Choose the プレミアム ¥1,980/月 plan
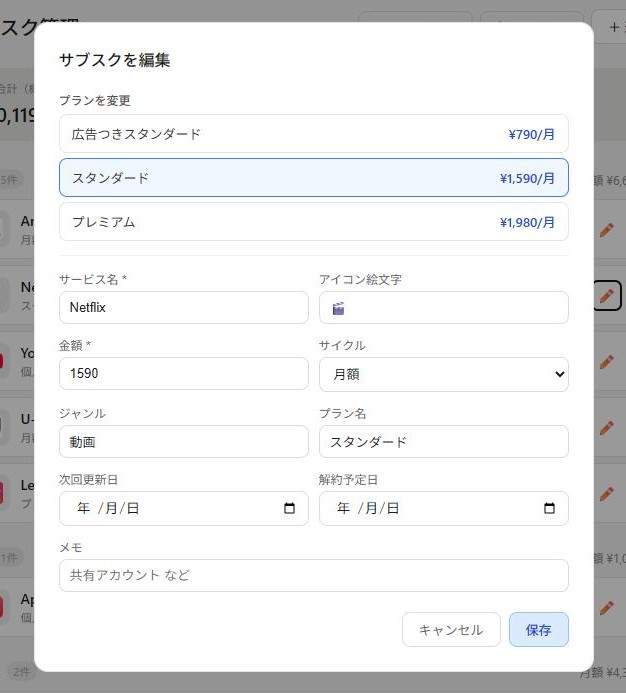The image size is (626, 693). coord(313,222)
